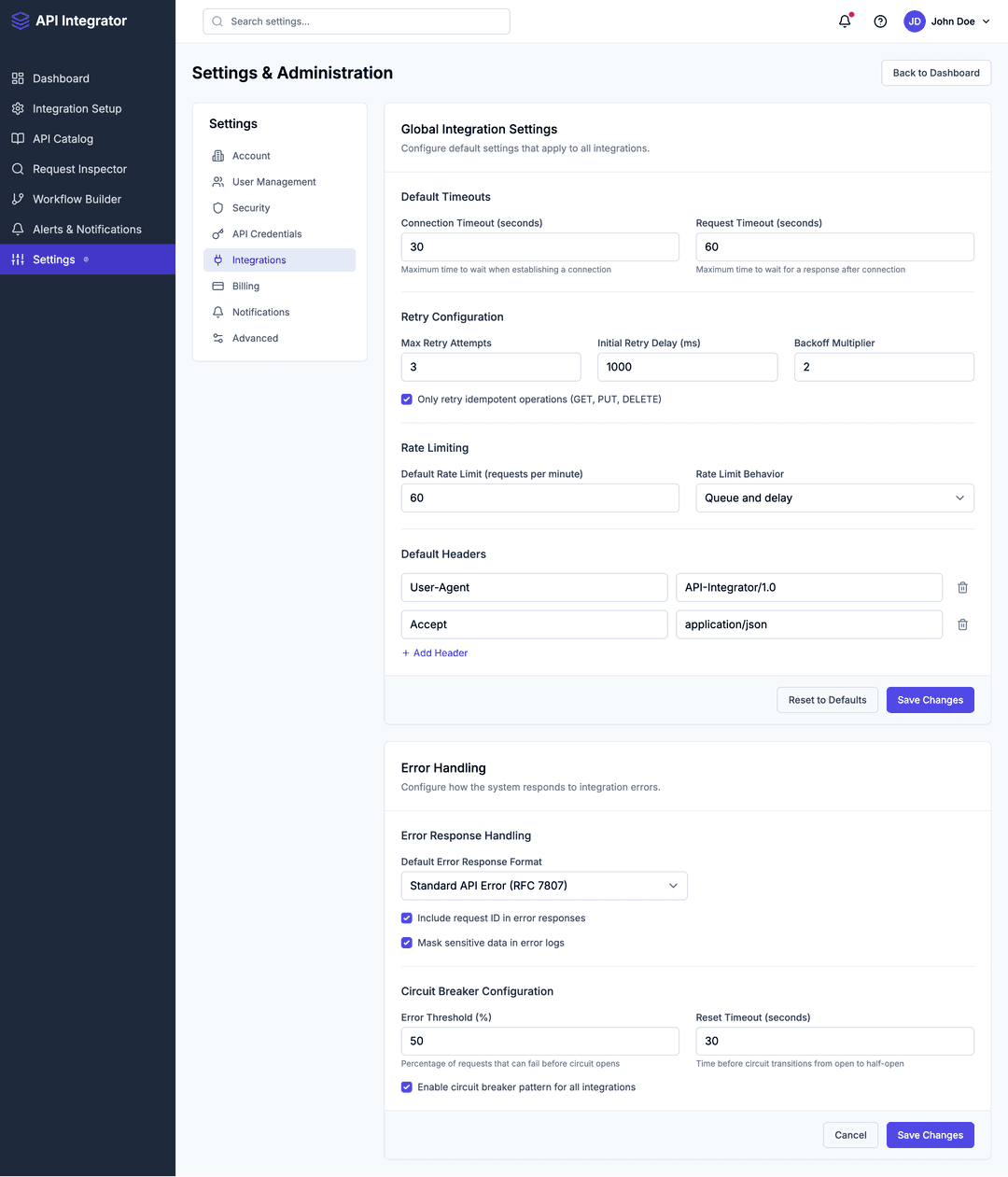
Task: Add a new default header row
Action: (x=434, y=652)
